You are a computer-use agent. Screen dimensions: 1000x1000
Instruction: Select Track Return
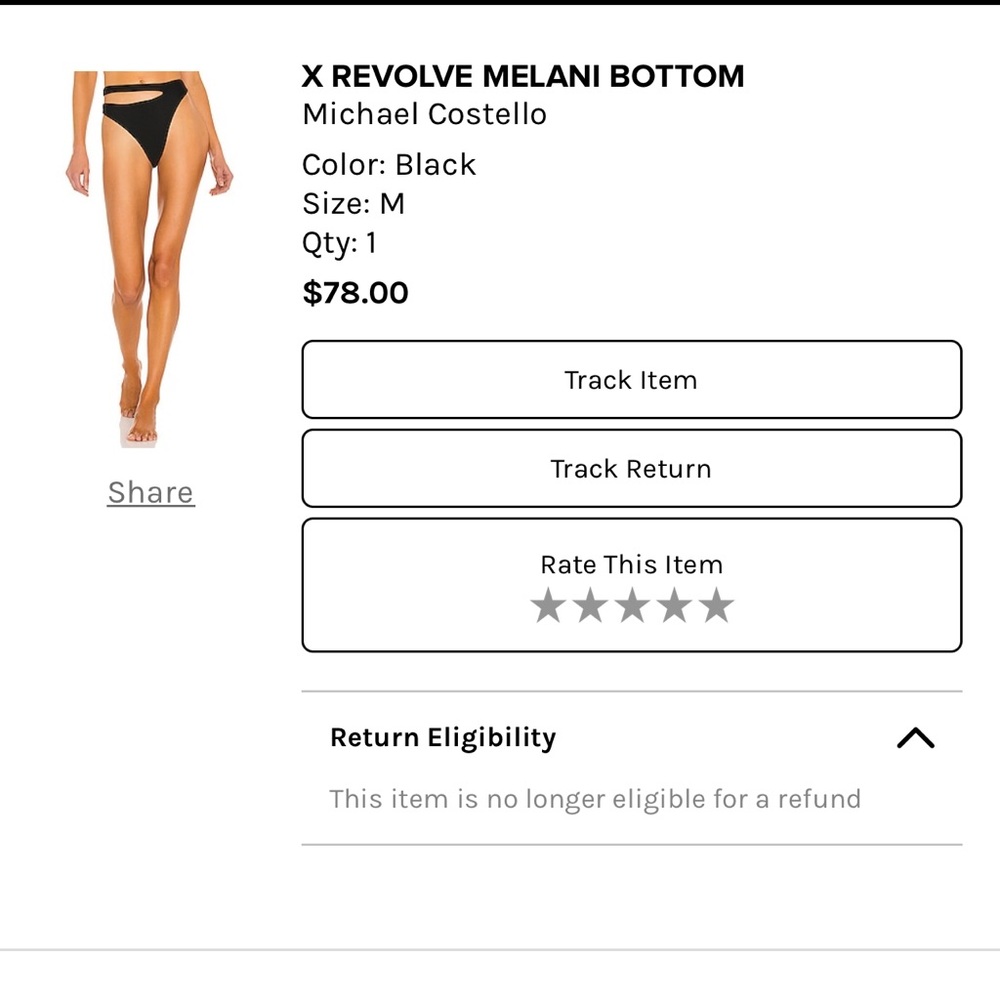[630, 468]
